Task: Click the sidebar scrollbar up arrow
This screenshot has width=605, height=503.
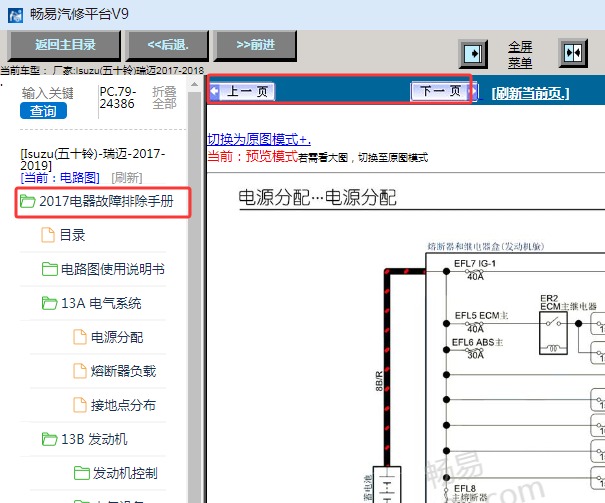Action: click(x=194, y=84)
